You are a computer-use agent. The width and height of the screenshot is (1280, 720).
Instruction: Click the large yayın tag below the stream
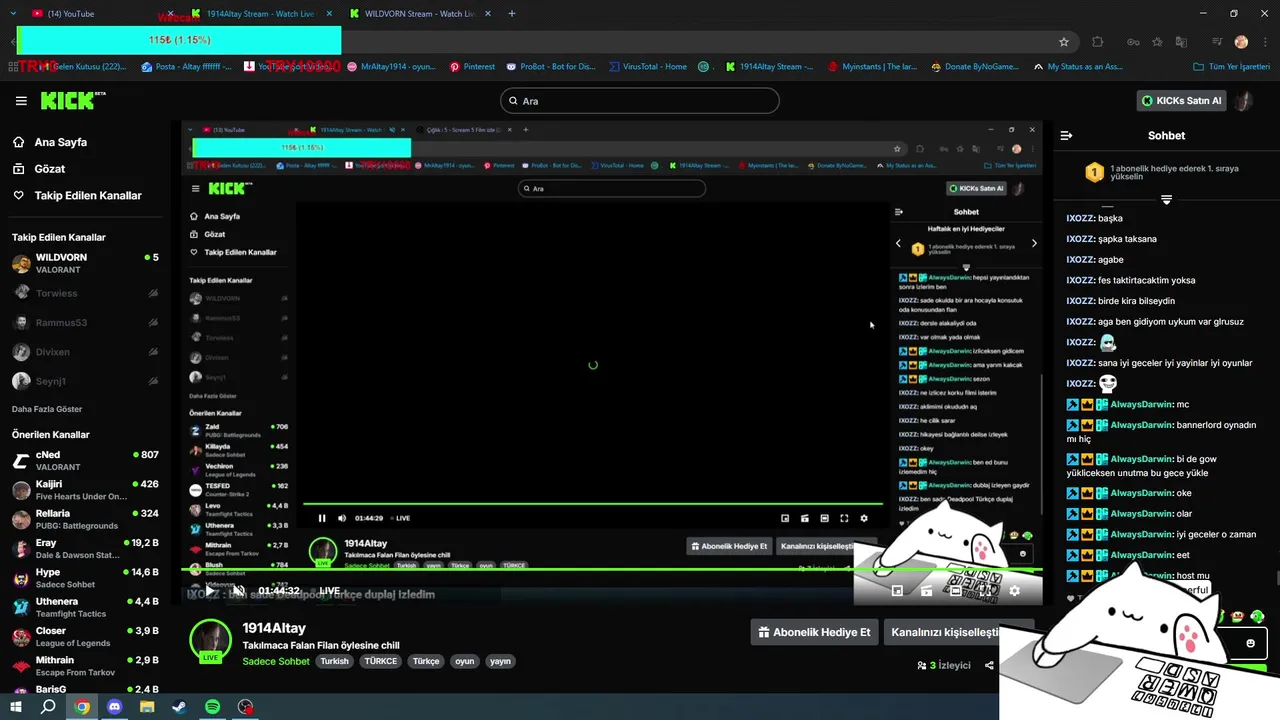(x=501, y=661)
